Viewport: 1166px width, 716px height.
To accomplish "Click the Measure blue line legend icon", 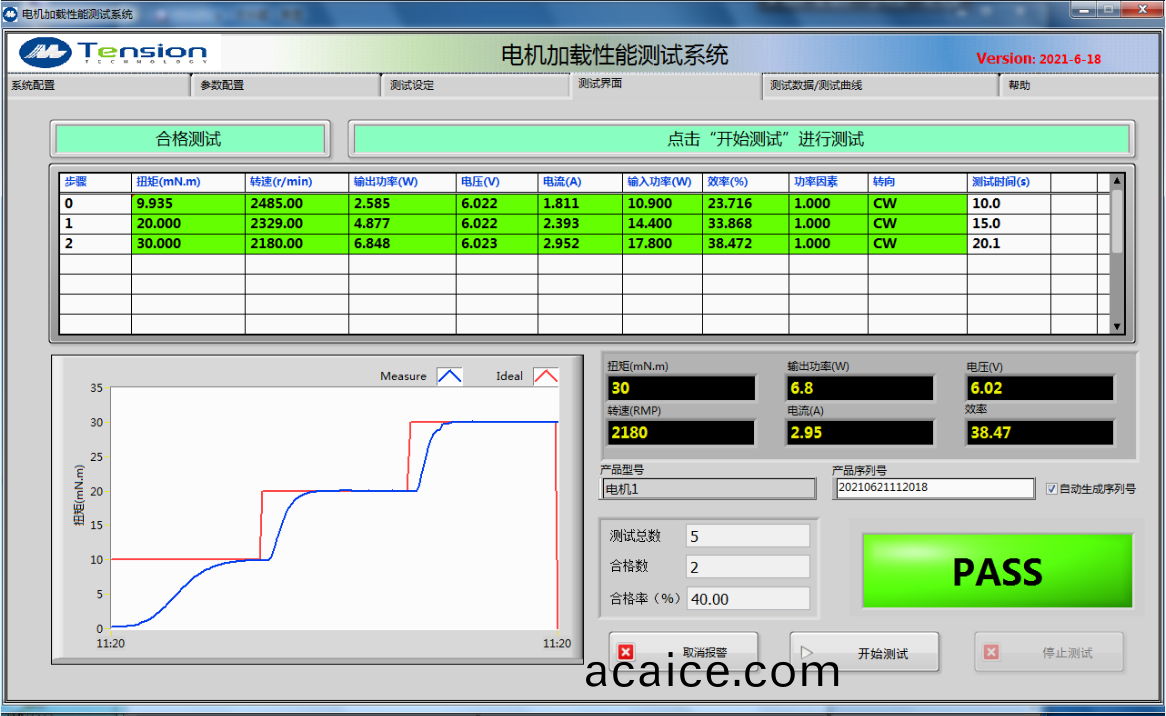I will coord(450,377).
